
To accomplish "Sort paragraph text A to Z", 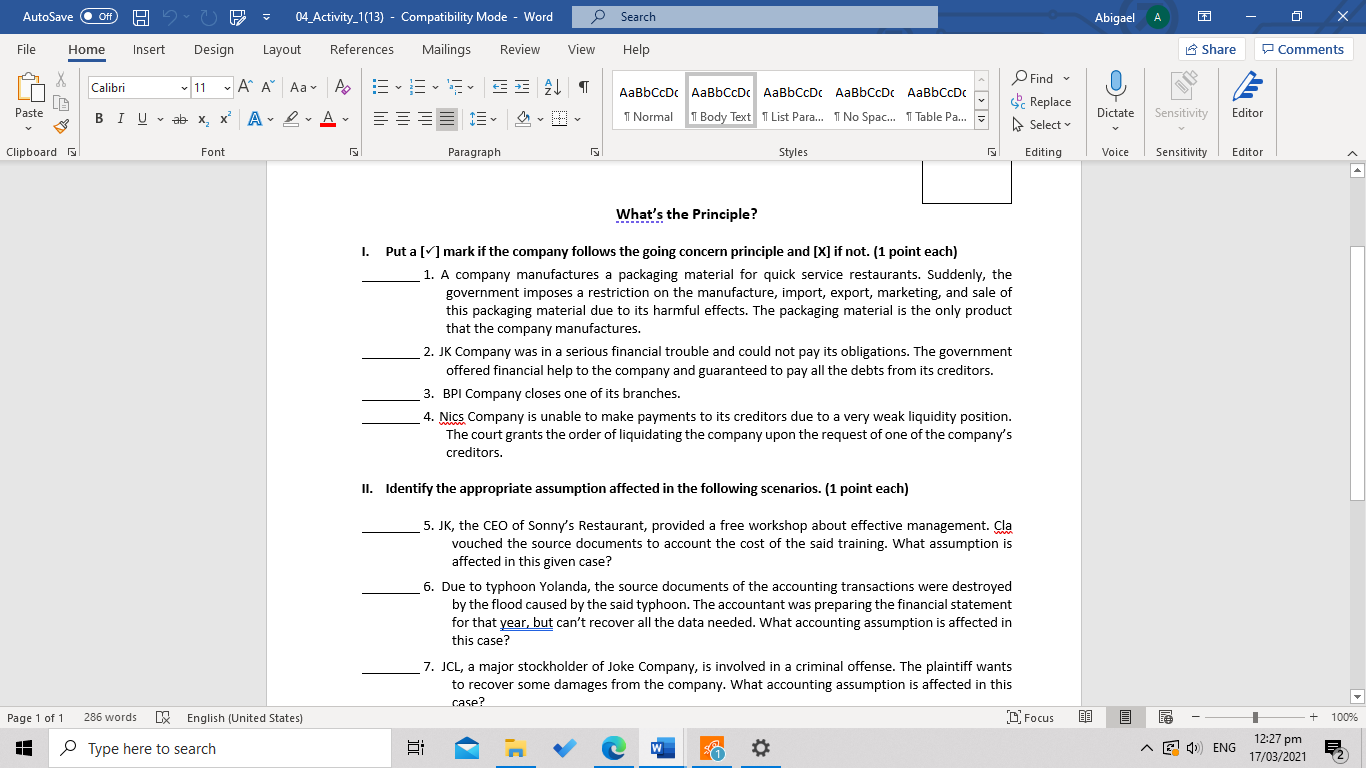I will [x=553, y=88].
